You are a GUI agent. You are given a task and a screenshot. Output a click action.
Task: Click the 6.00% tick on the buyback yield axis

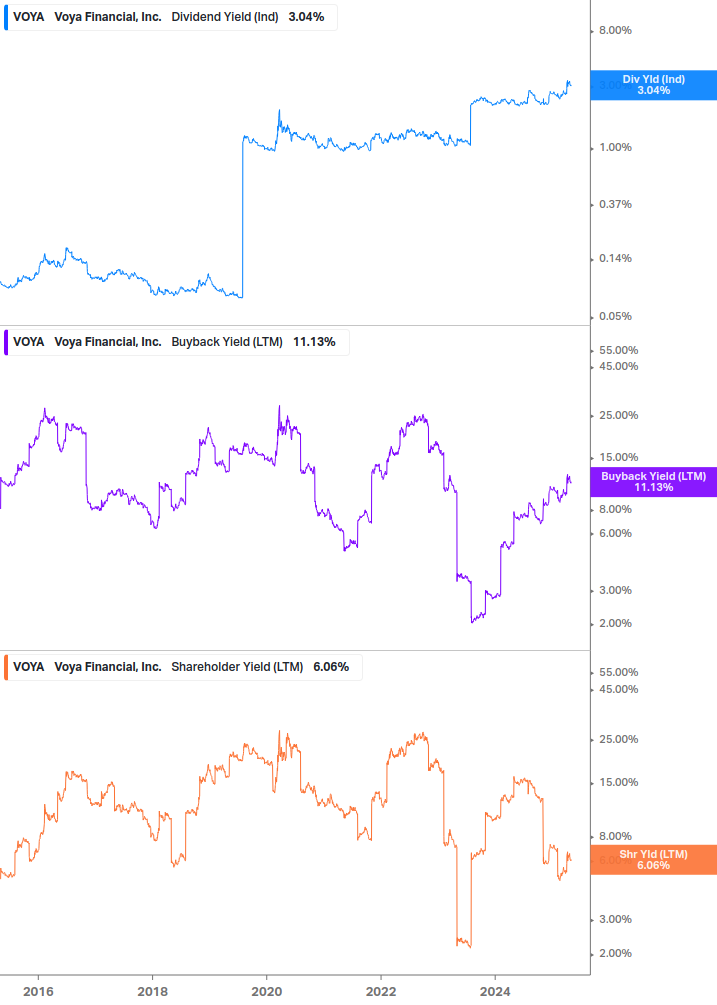pyautogui.click(x=615, y=533)
